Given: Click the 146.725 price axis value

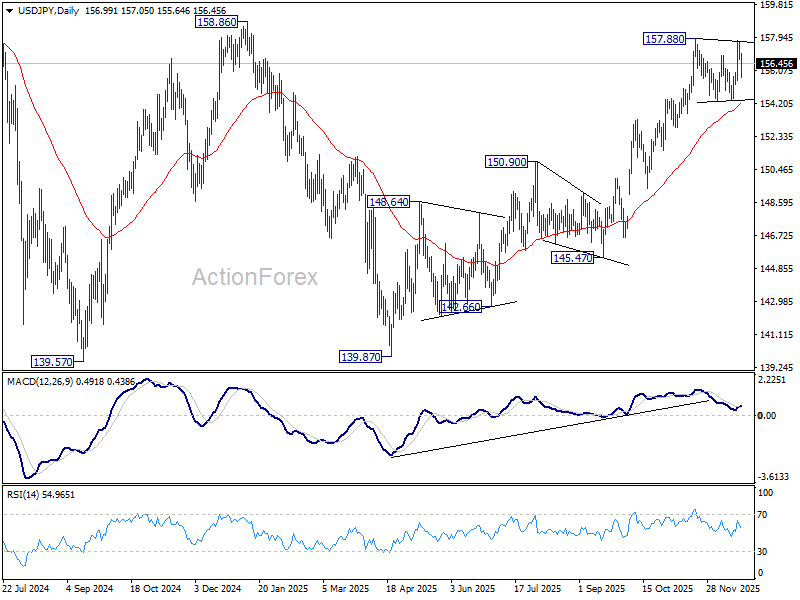Looking at the screenshot, I should (776, 236).
